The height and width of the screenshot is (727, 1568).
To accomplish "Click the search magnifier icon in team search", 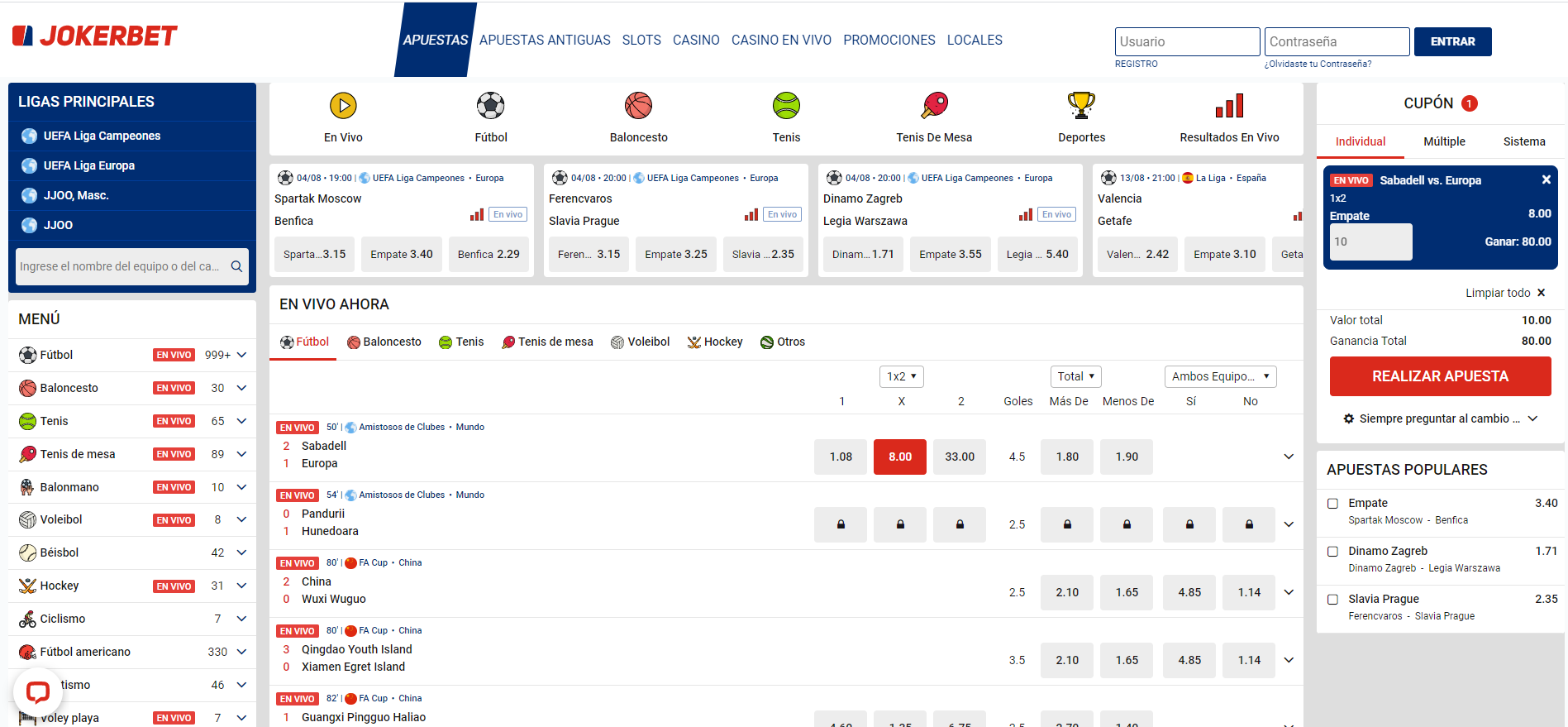I will (236, 266).
